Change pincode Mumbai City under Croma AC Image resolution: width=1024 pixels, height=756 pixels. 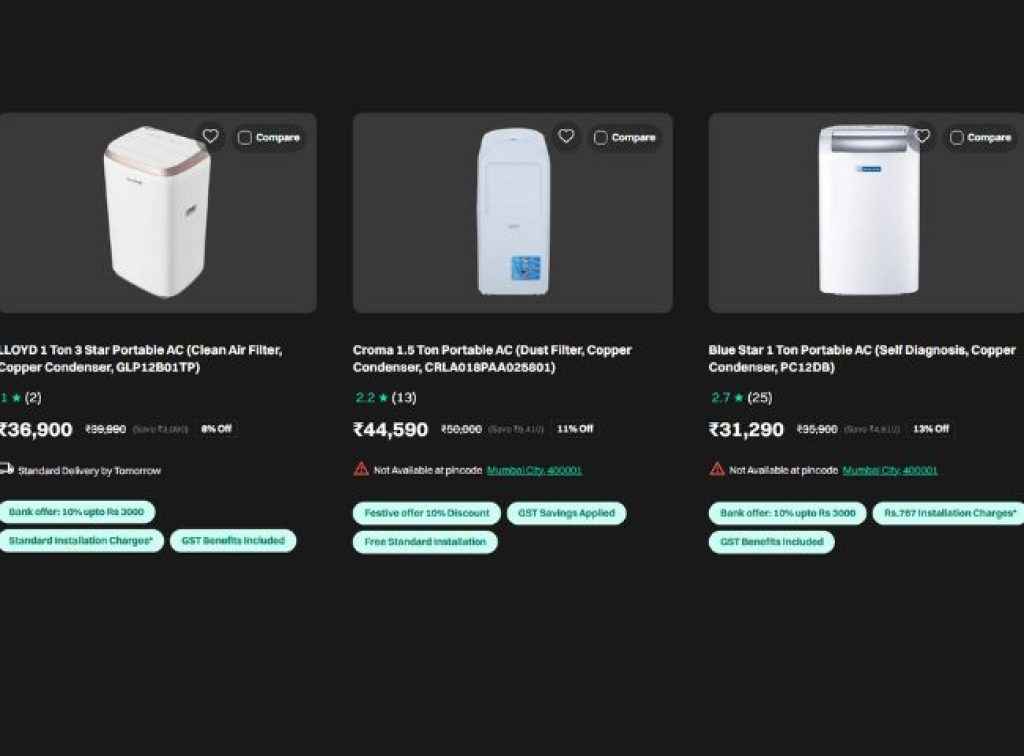click(x=534, y=470)
